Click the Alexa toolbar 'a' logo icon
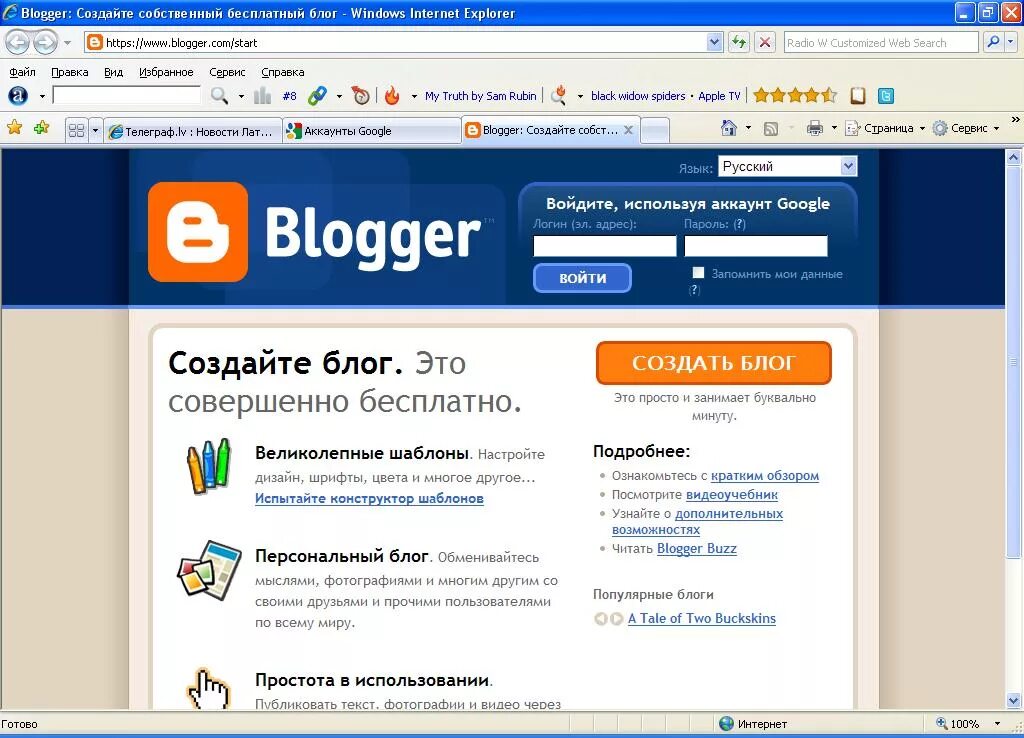 tap(18, 96)
